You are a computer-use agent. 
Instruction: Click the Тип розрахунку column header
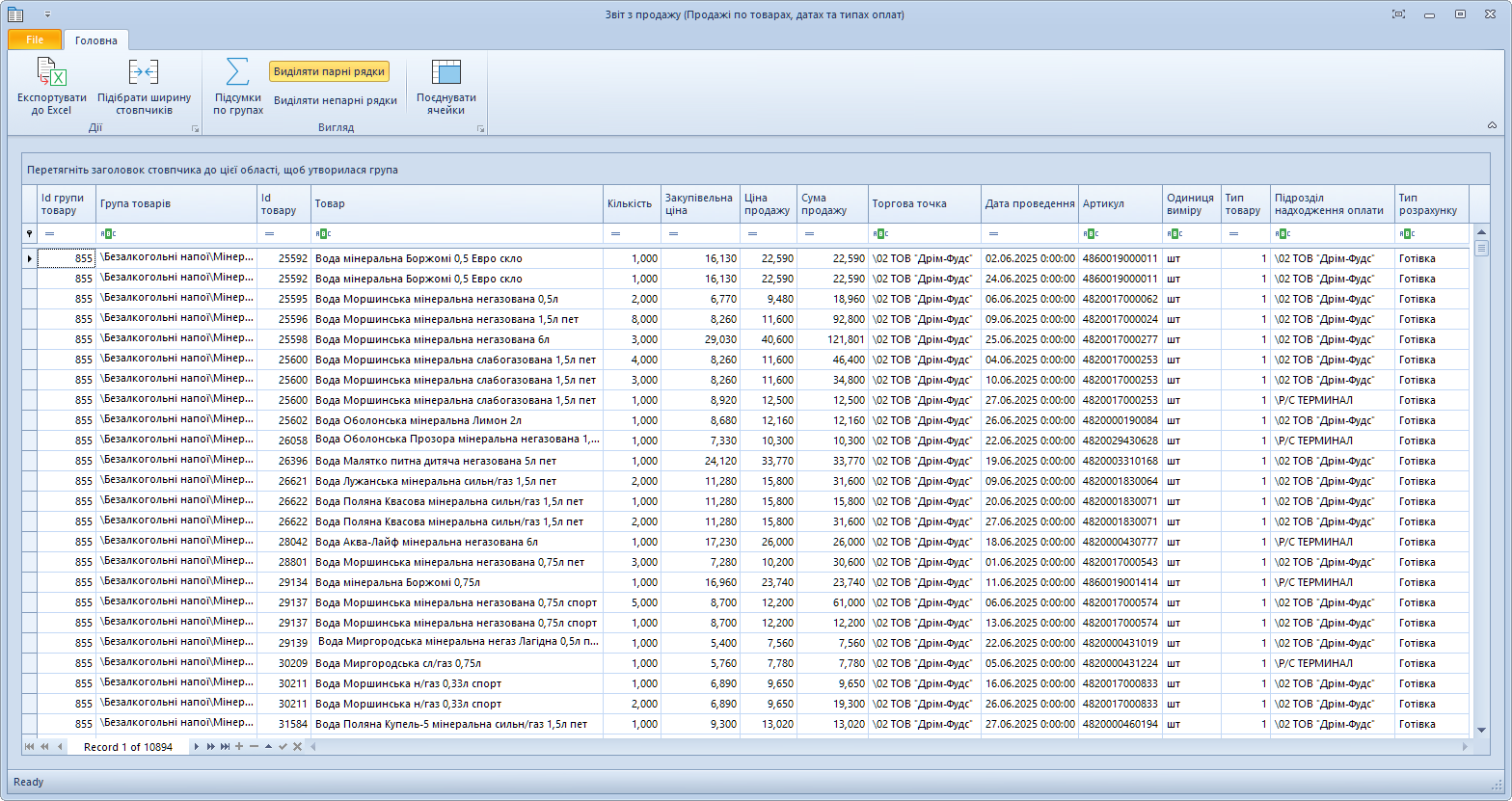pos(1432,204)
